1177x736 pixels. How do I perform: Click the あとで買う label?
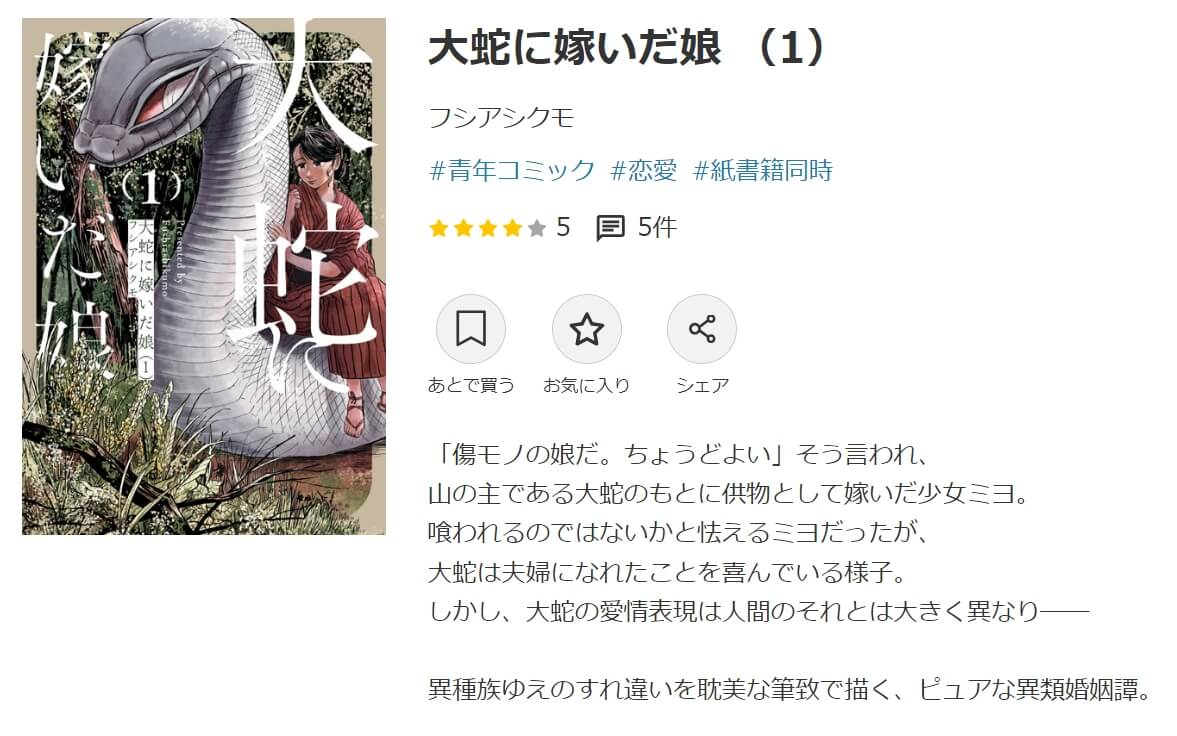tap(471, 385)
